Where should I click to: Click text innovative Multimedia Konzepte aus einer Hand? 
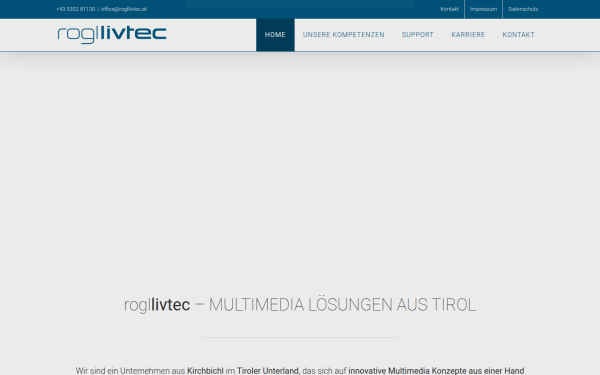tap(436, 371)
